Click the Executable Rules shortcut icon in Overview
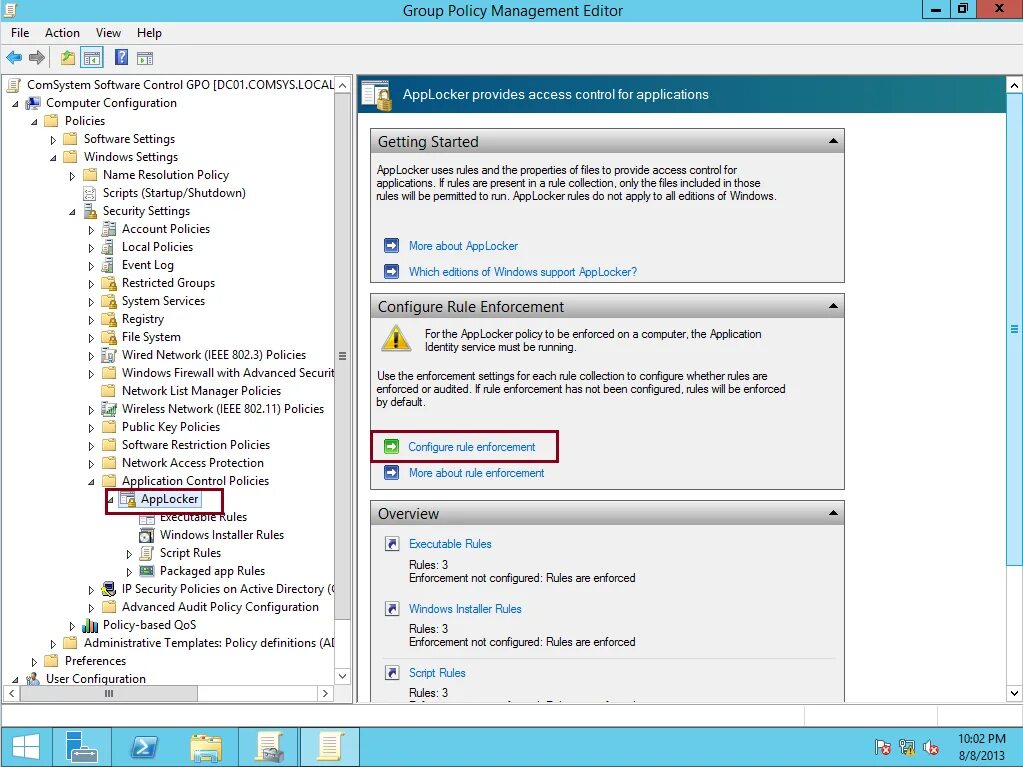The width and height of the screenshot is (1023, 767). click(x=391, y=544)
